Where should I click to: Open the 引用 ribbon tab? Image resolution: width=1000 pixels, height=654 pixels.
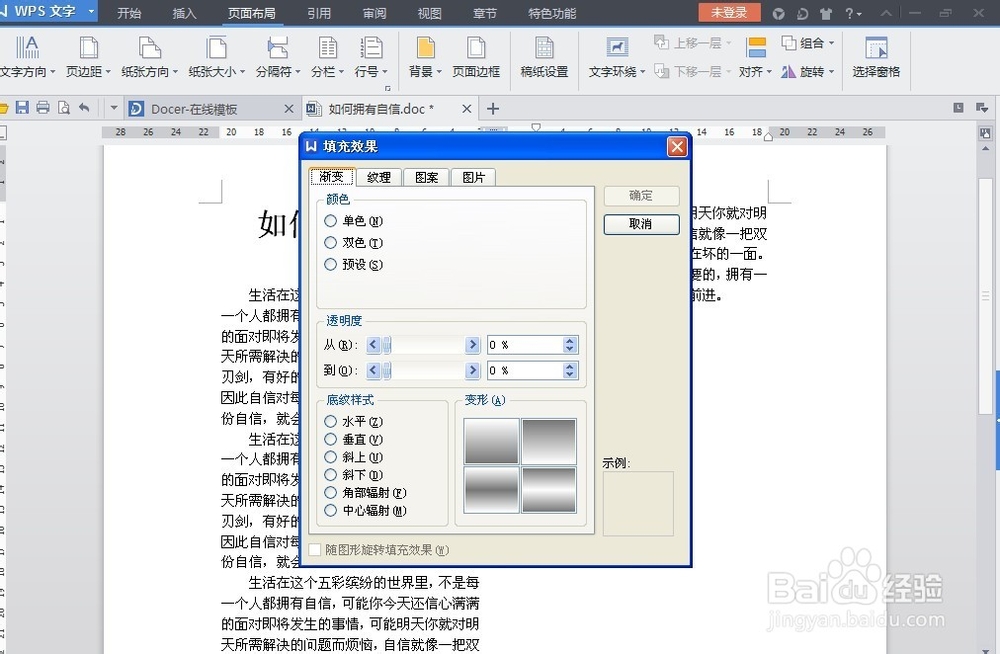coord(319,13)
